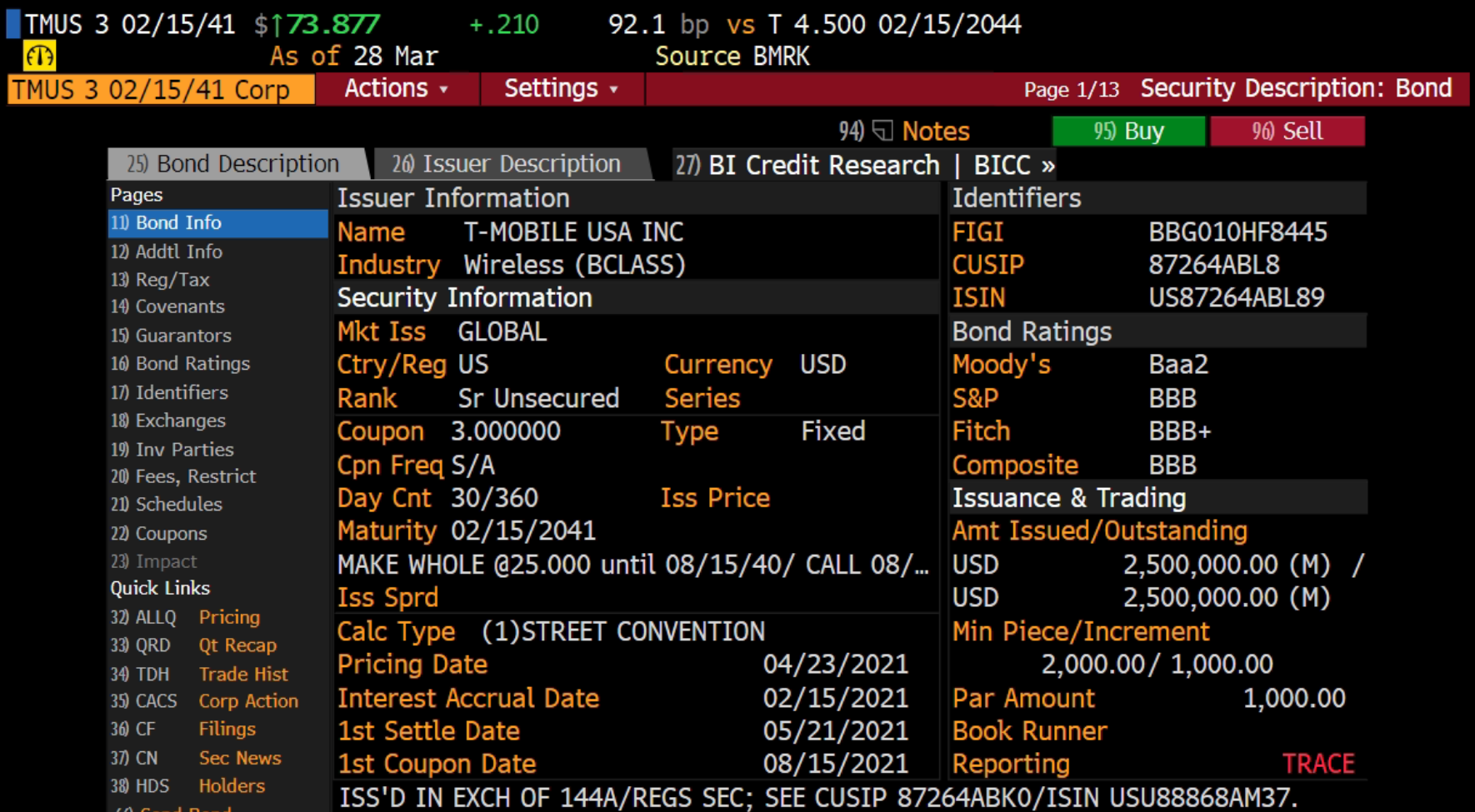Click the ISIN value US87264ABL89
1475x812 pixels.
click(1236, 297)
